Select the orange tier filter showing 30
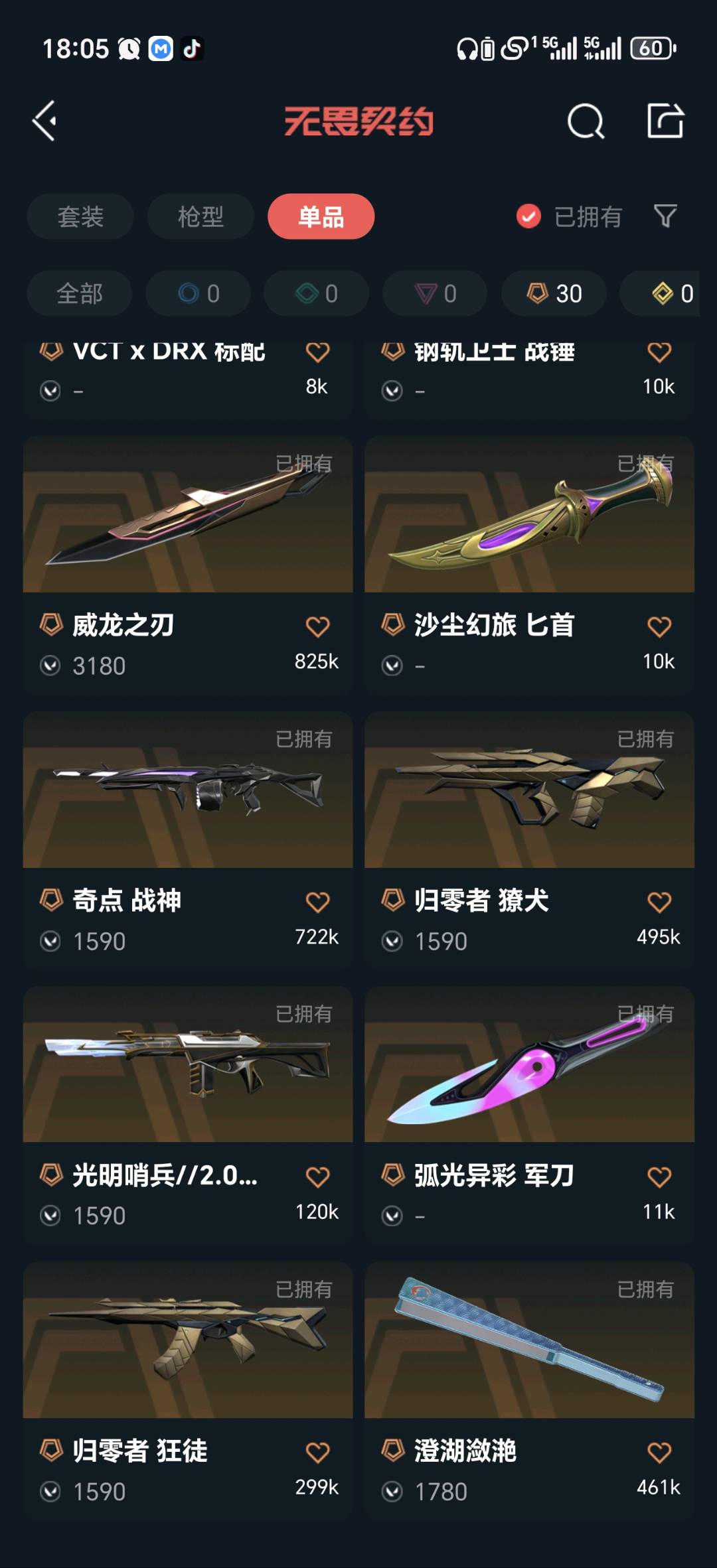 click(554, 293)
